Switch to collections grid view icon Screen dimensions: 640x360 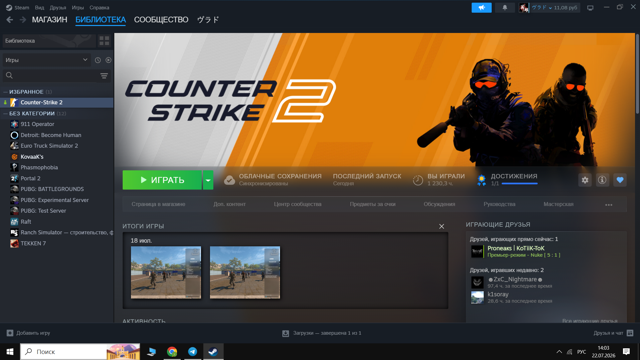click(104, 41)
